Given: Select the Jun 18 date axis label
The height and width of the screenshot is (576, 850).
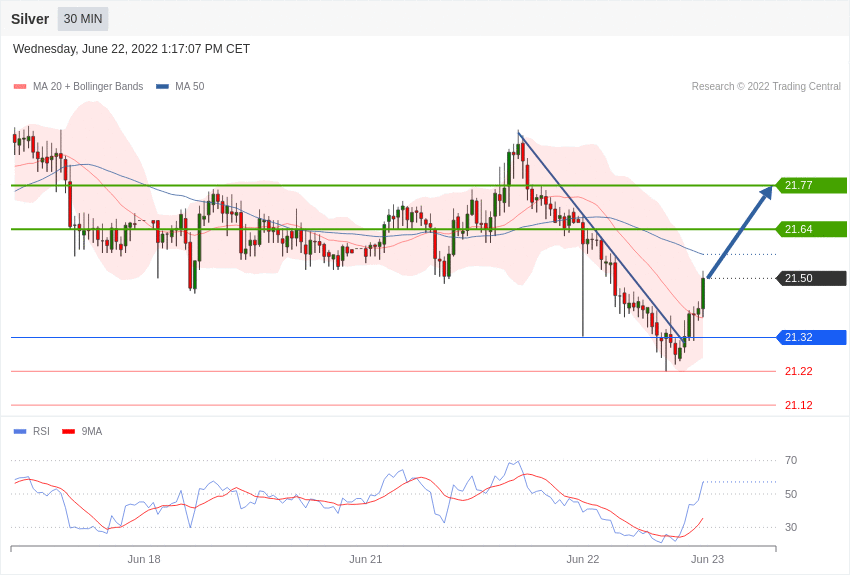Looking at the screenshot, I should [144, 559].
